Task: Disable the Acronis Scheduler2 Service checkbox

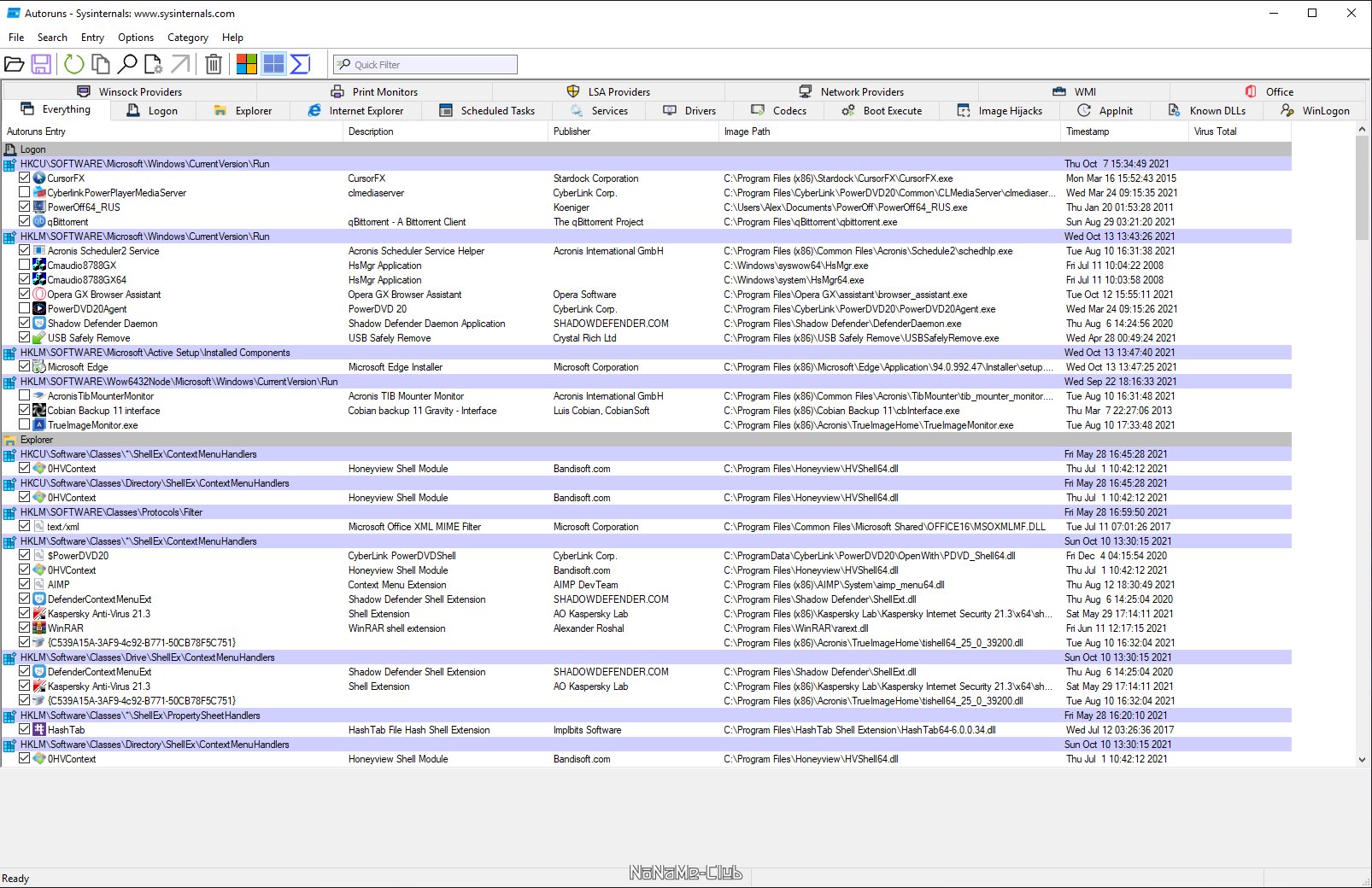Action: coord(25,251)
